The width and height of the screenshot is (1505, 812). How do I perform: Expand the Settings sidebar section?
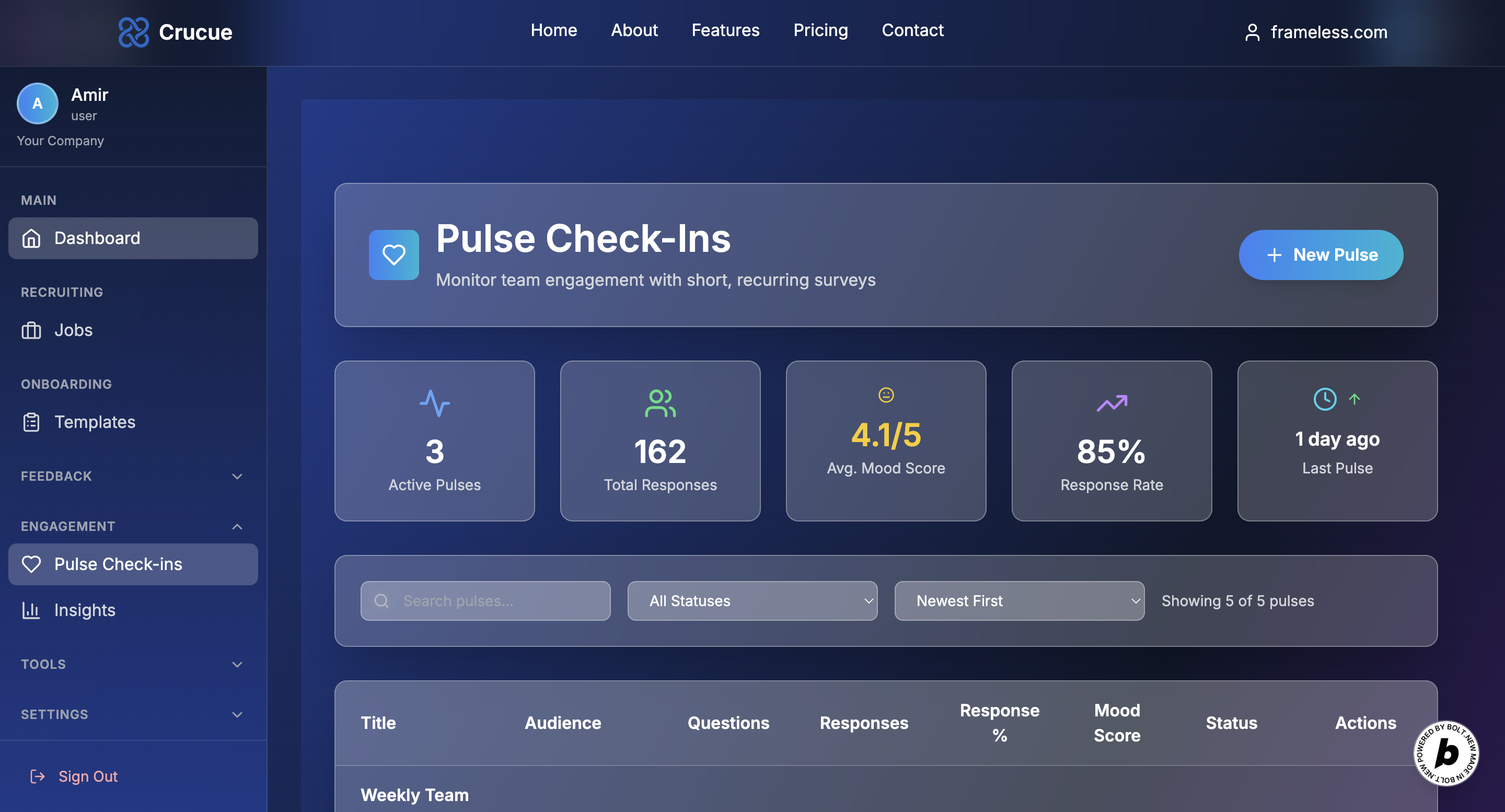coord(237,714)
